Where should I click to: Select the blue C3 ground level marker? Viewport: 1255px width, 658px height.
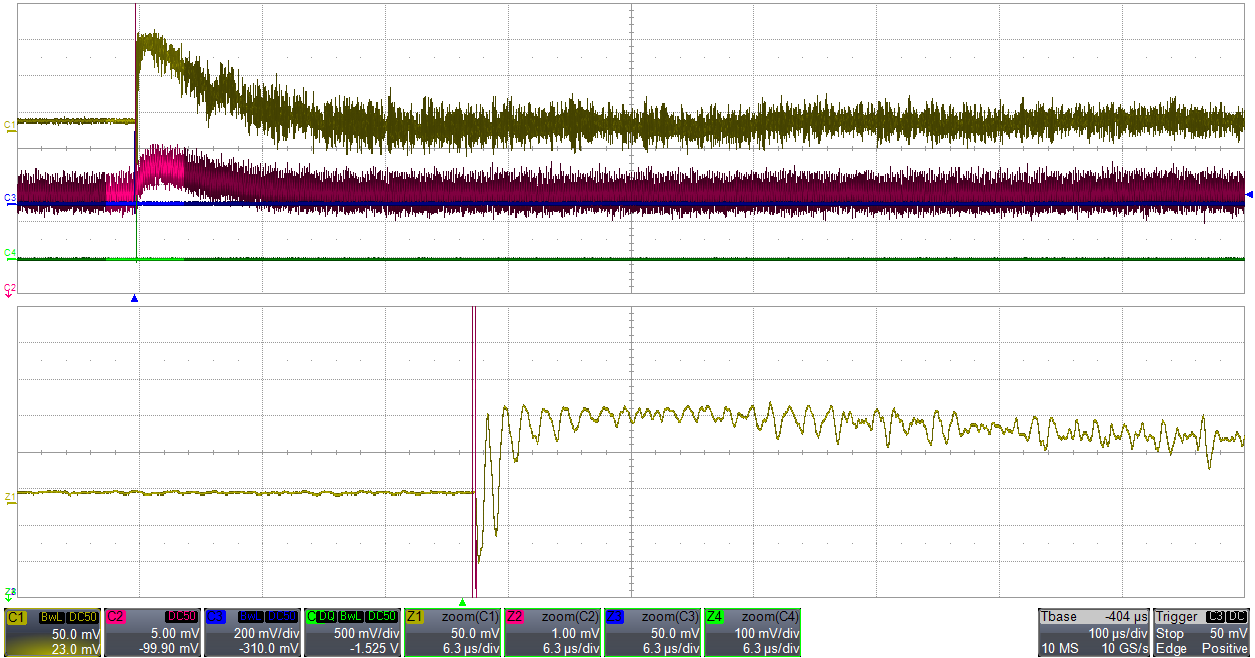pos(9,199)
